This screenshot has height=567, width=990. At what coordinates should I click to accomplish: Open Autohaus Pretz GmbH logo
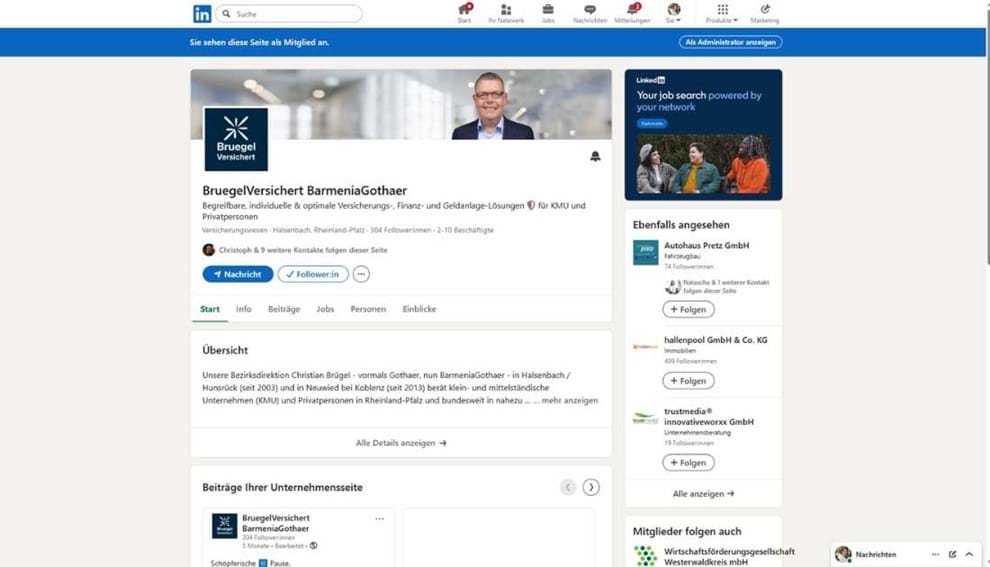point(645,253)
